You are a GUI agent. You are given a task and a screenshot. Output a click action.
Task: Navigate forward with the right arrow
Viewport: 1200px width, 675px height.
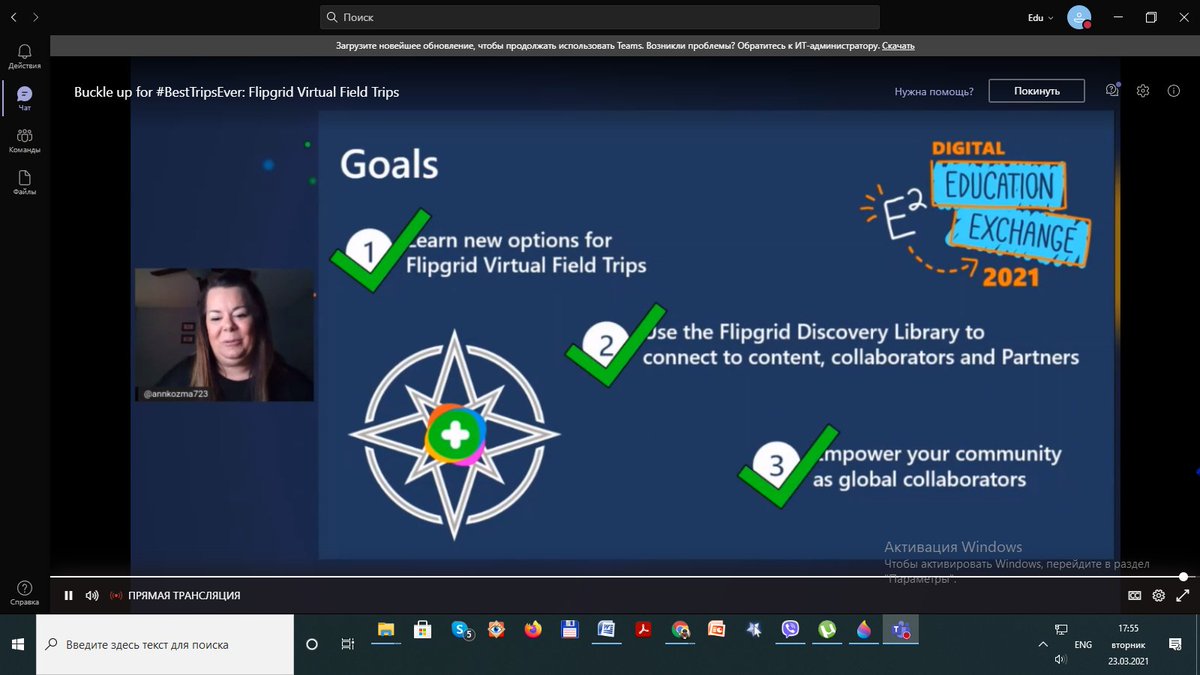[x=36, y=17]
